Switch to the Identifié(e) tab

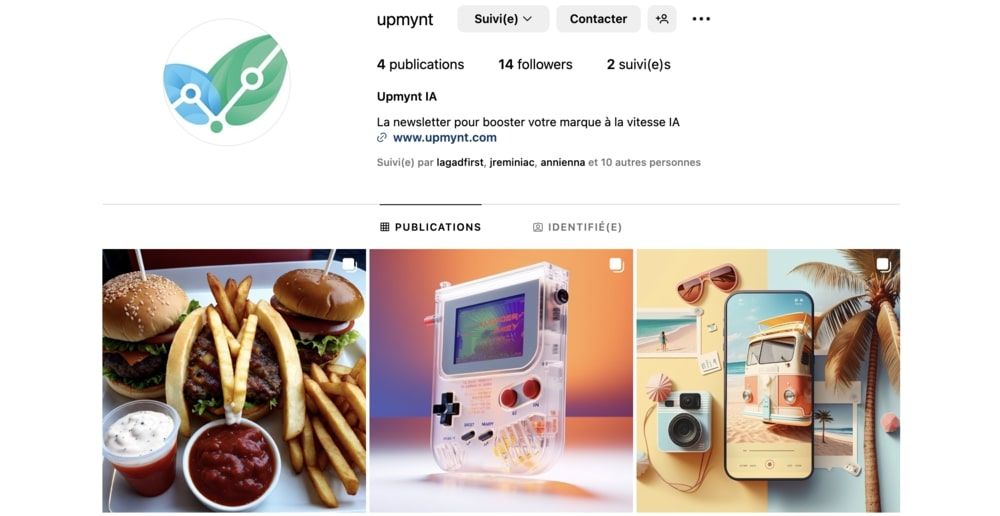pos(577,227)
